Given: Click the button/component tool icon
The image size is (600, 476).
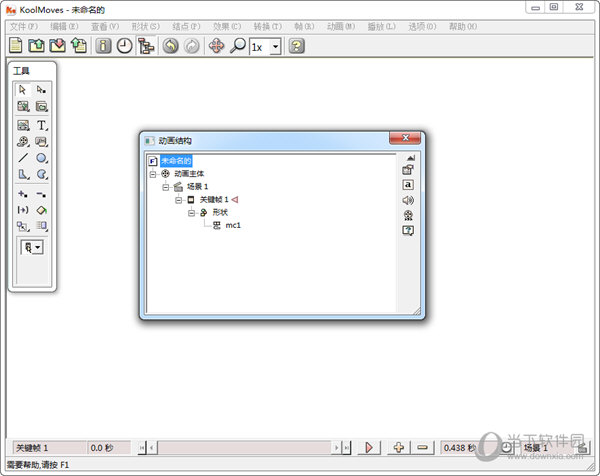Looking at the screenshot, I should tap(41, 142).
